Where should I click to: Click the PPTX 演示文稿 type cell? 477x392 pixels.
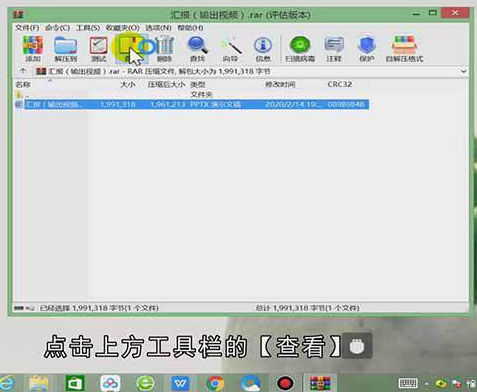click(x=215, y=105)
